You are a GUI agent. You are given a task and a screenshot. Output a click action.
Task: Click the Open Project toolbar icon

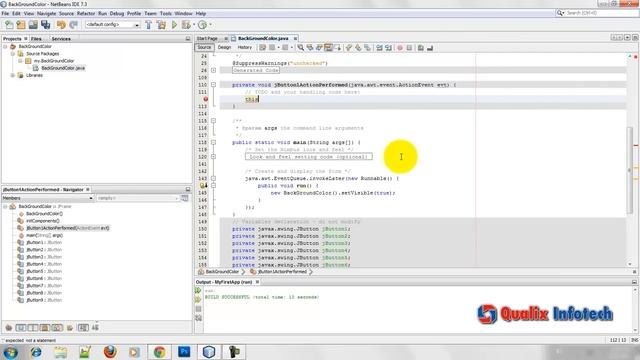[x=33, y=25]
